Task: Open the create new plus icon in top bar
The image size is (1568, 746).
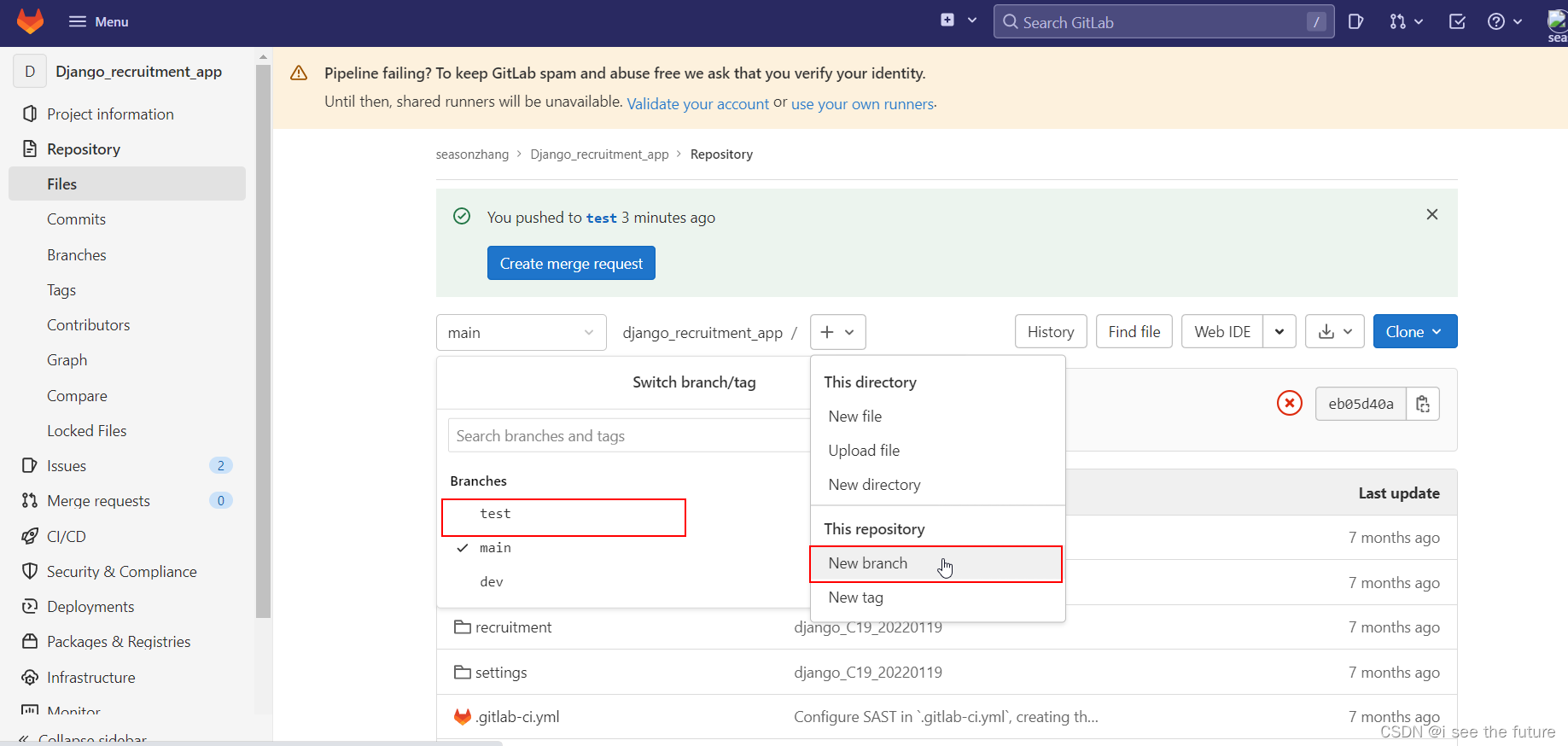Action: [x=959, y=20]
